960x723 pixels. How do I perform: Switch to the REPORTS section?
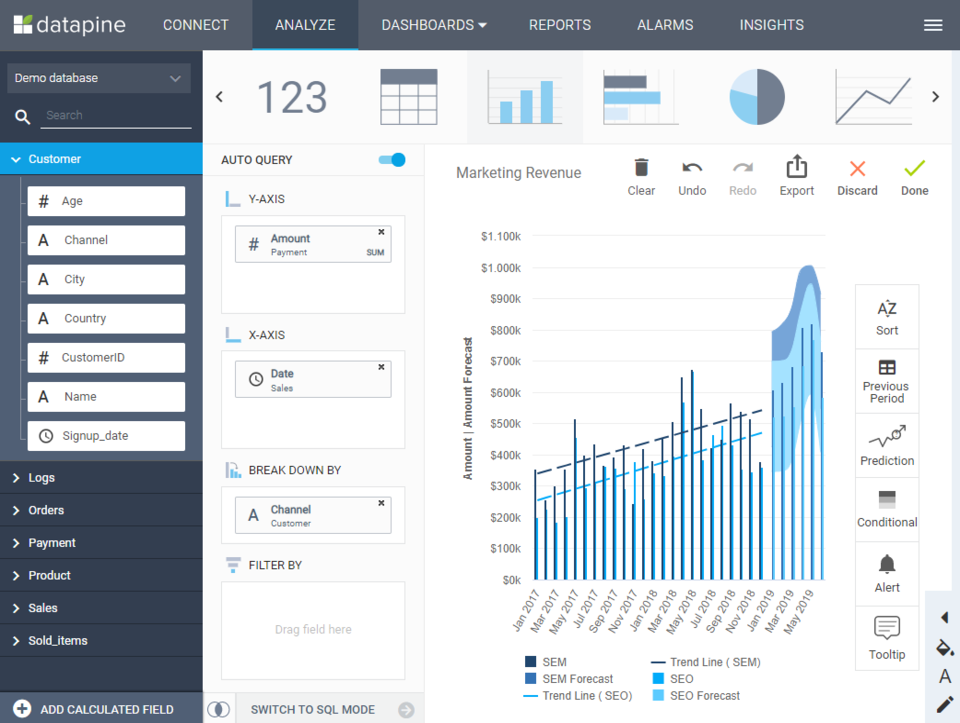(559, 25)
